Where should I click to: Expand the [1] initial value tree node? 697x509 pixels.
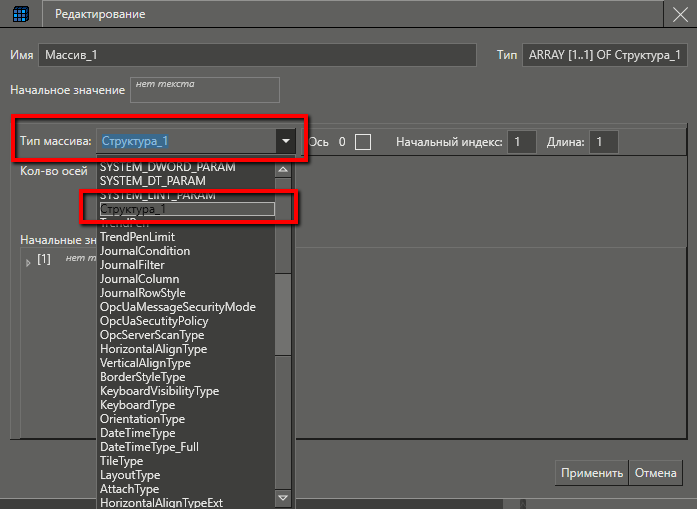tap(28, 261)
